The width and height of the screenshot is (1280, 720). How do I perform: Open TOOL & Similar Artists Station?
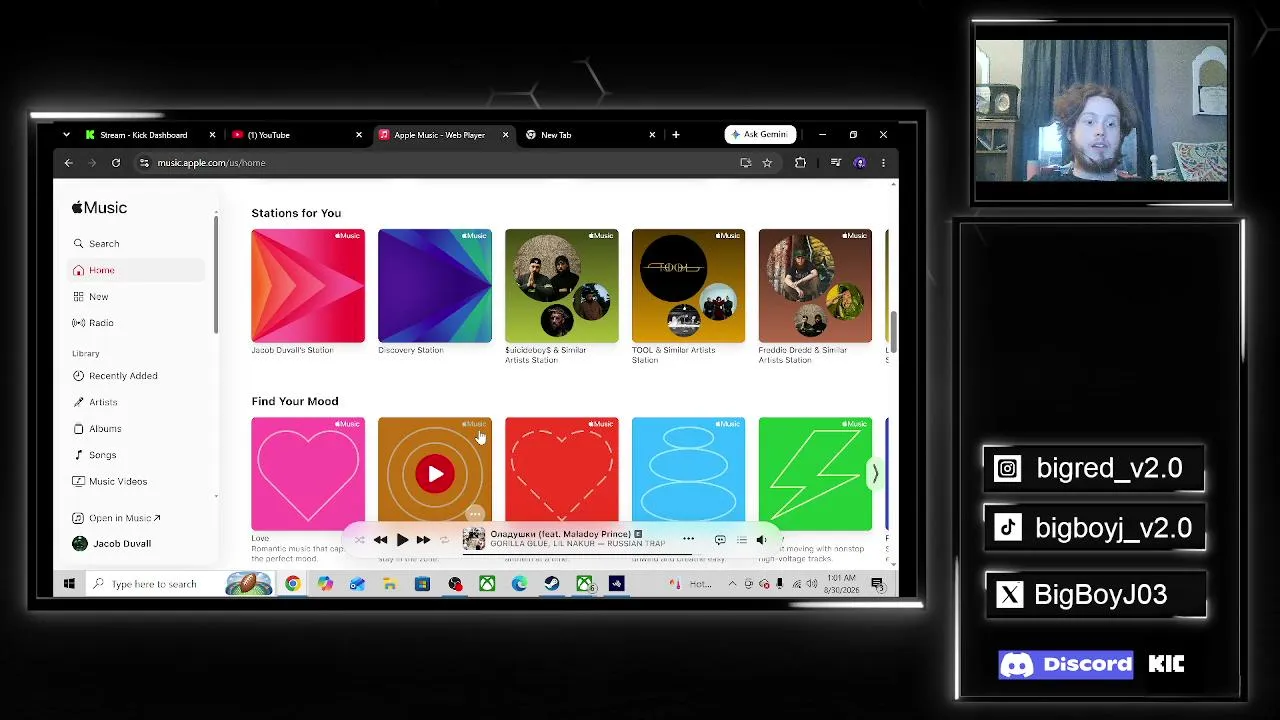pos(688,286)
